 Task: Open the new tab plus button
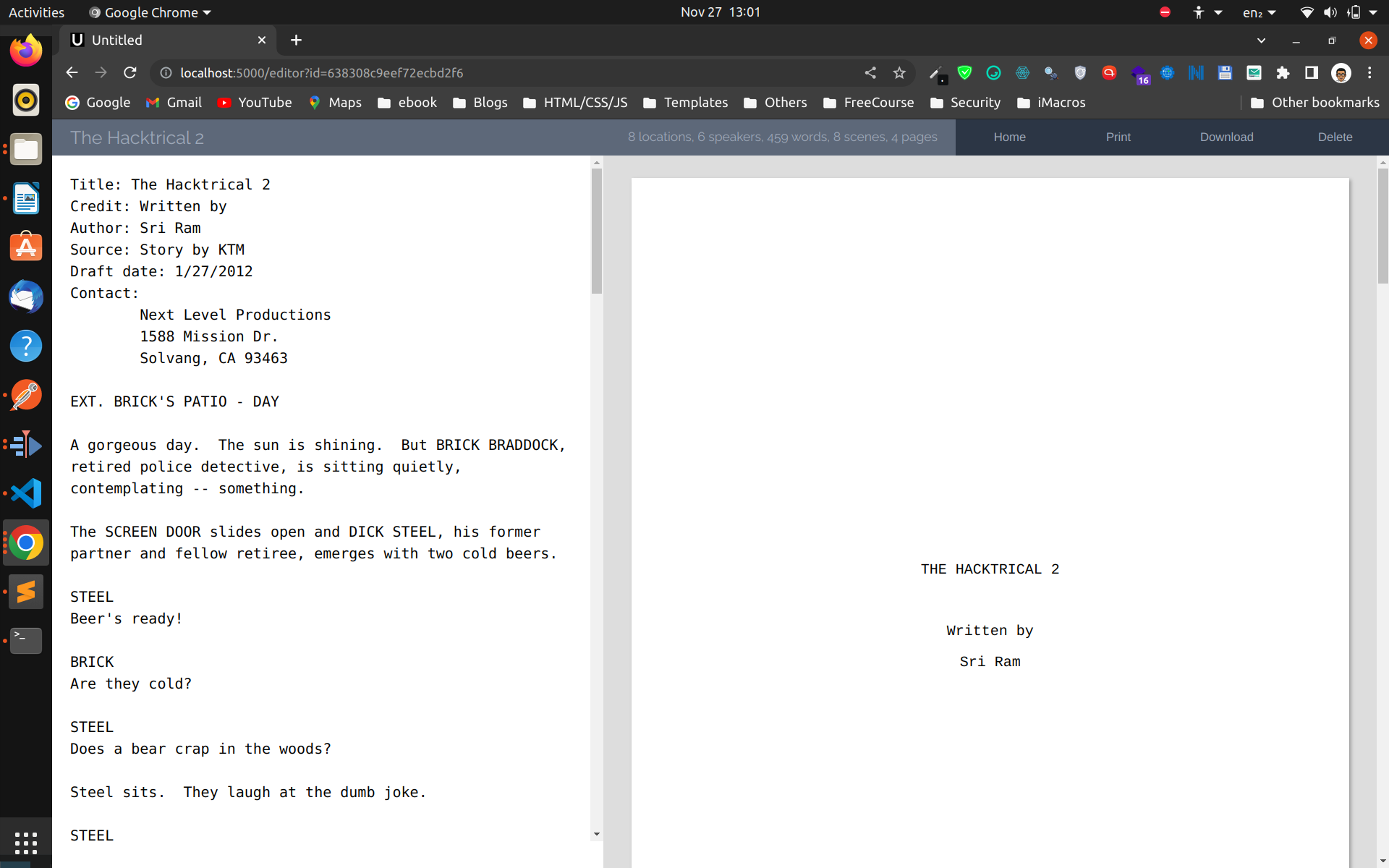tap(296, 41)
